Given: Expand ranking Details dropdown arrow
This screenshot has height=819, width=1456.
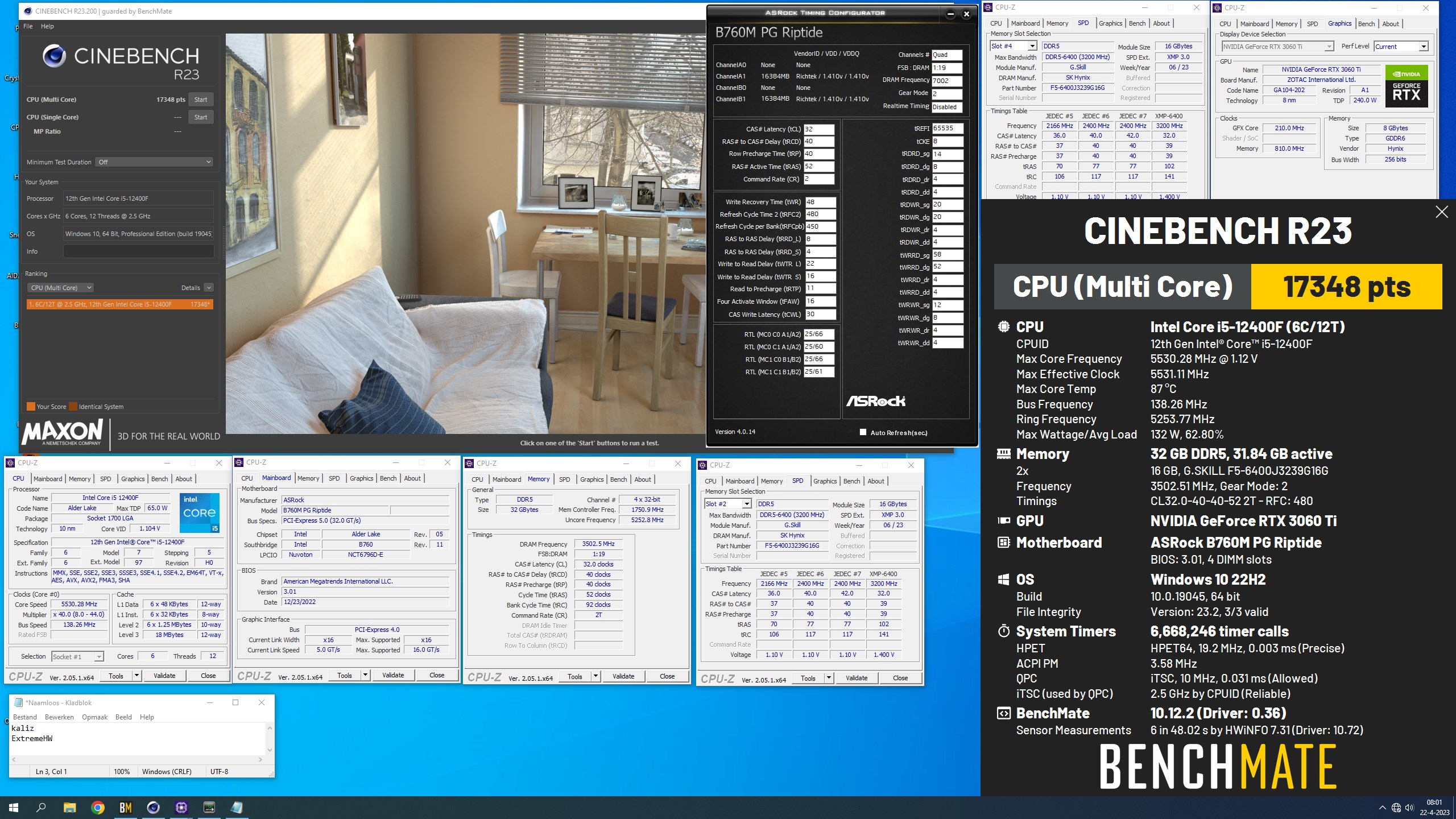Looking at the screenshot, I should point(209,288).
